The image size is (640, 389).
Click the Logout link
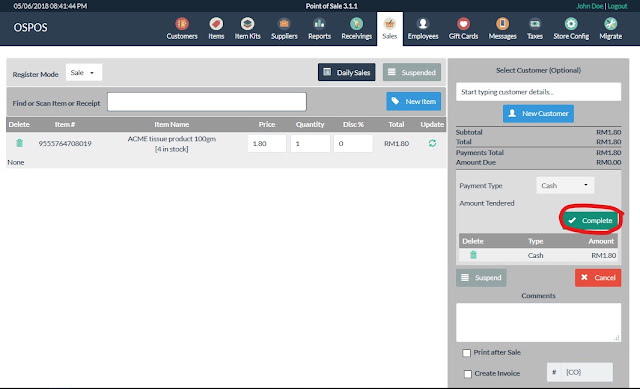point(617,6)
